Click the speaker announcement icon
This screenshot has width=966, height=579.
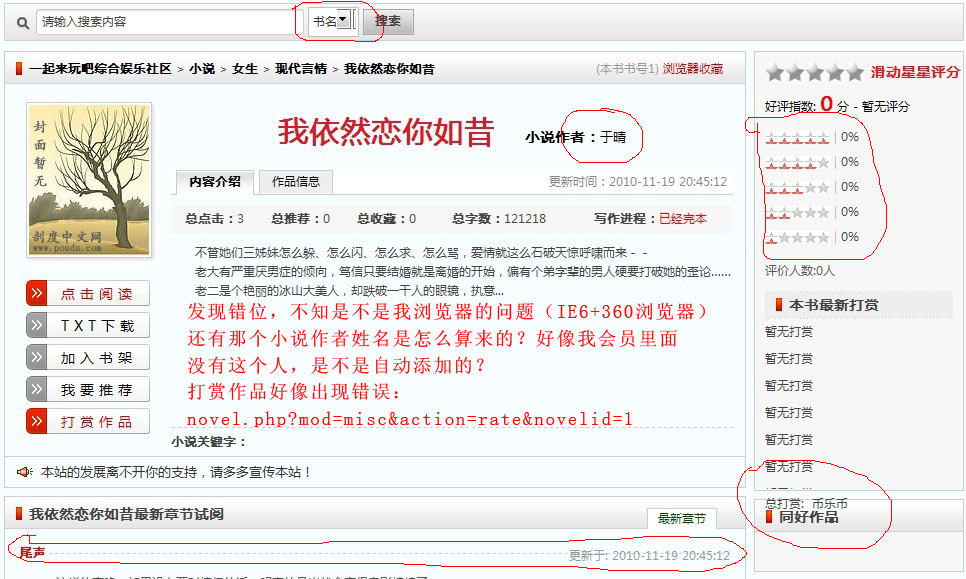tap(25, 472)
